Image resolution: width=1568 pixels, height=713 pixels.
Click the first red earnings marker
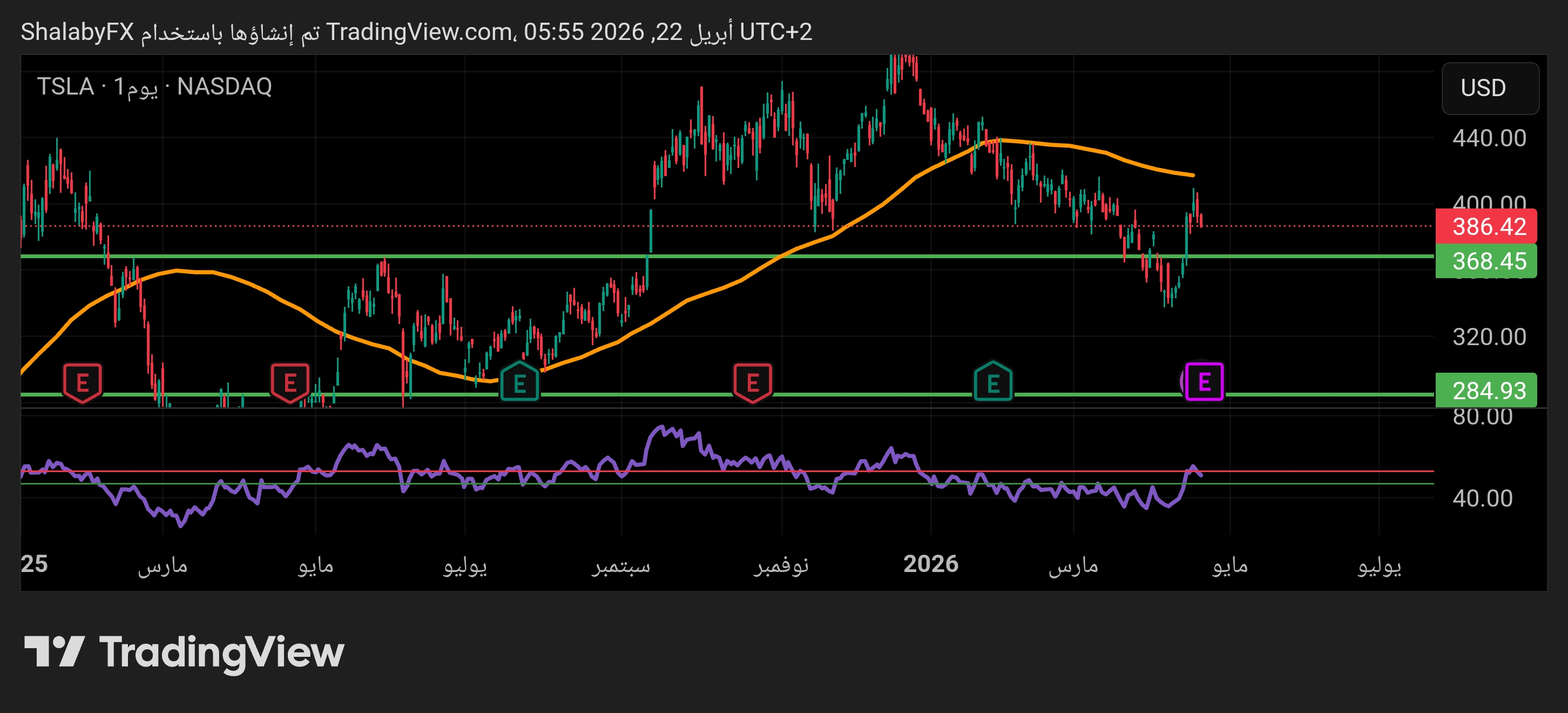coord(83,382)
